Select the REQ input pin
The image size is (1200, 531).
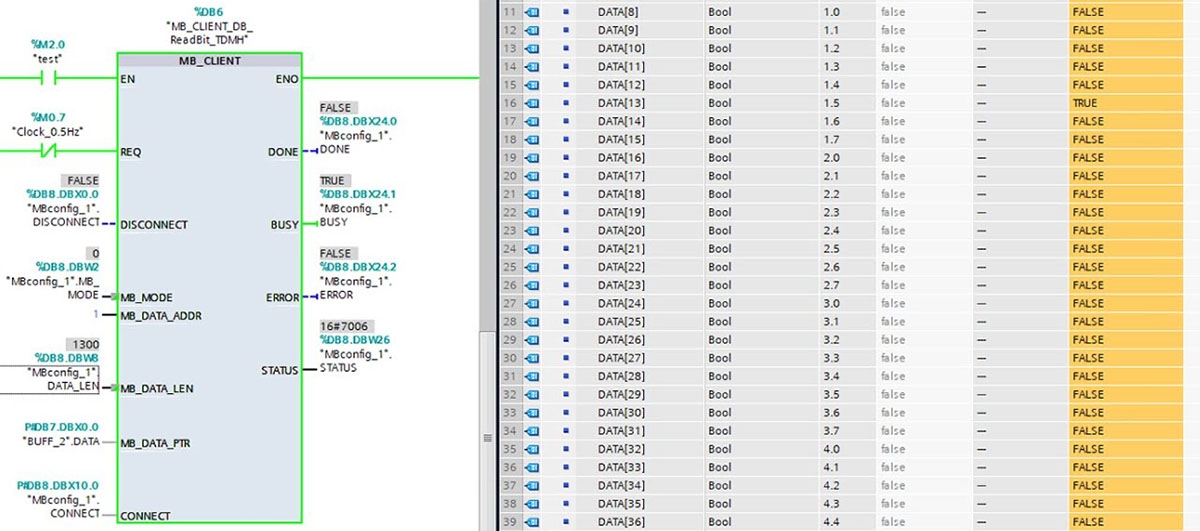point(130,152)
